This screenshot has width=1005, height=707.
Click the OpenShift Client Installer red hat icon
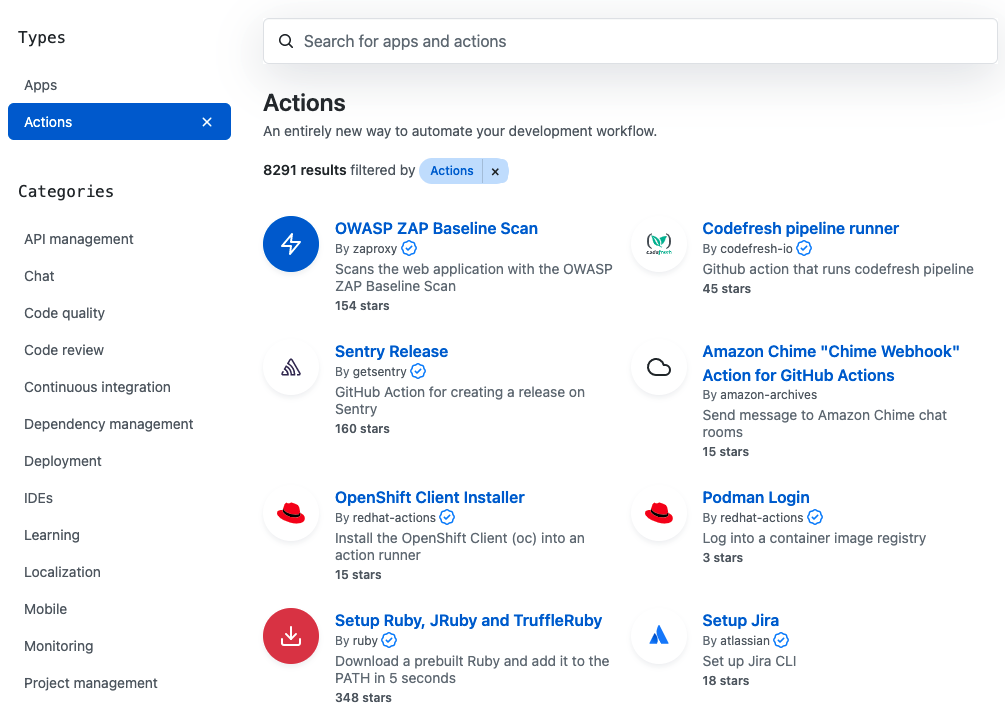click(x=291, y=513)
